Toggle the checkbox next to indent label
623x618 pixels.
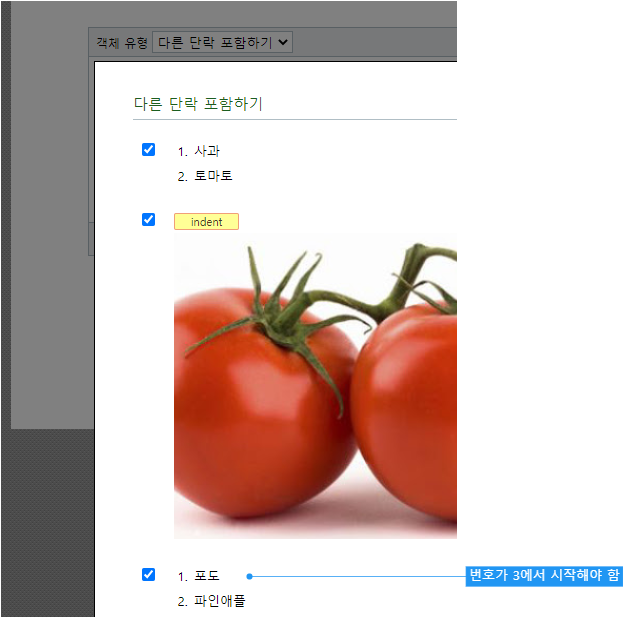tap(149, 219)
